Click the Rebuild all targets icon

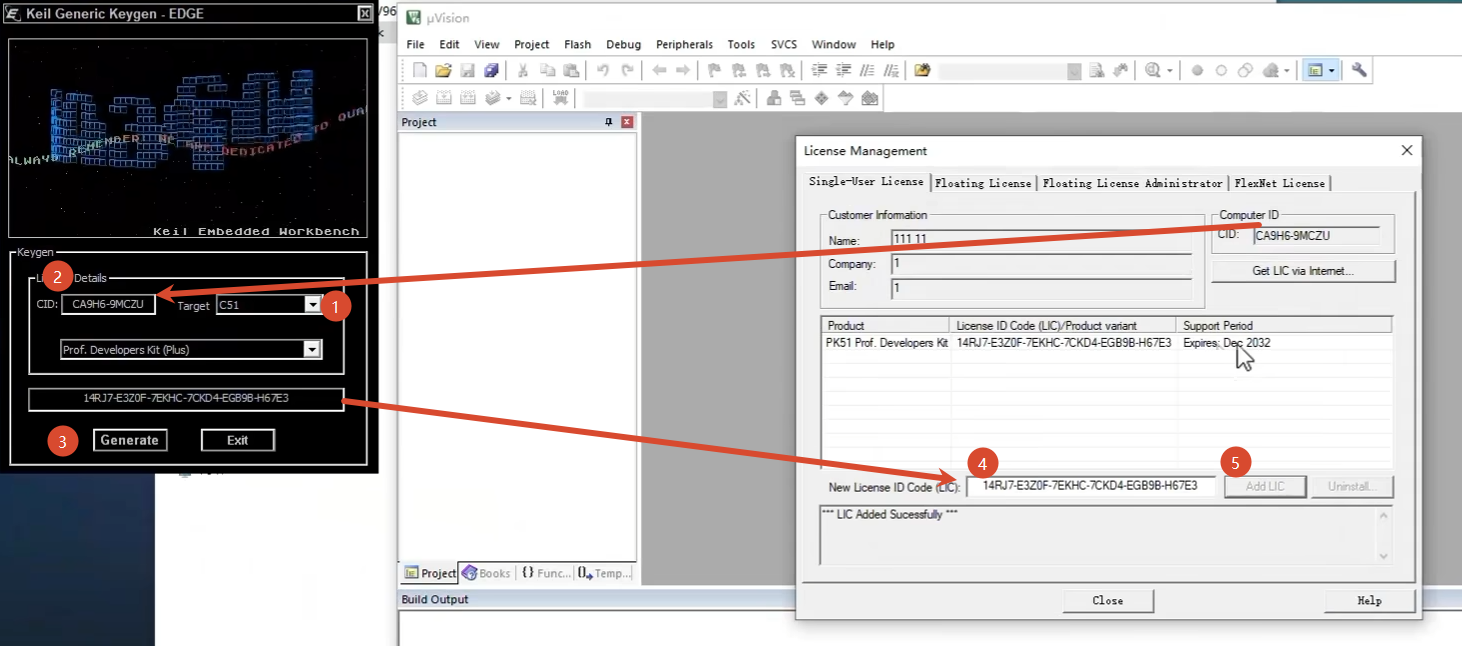pos(467,98)
